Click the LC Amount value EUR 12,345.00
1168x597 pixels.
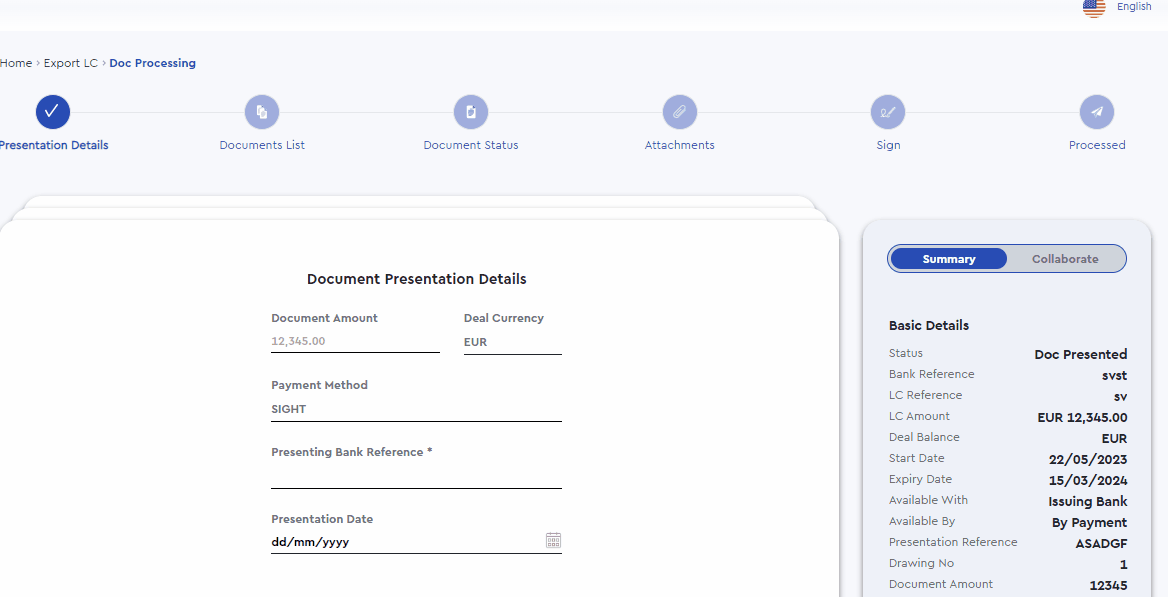(1082, 417)
